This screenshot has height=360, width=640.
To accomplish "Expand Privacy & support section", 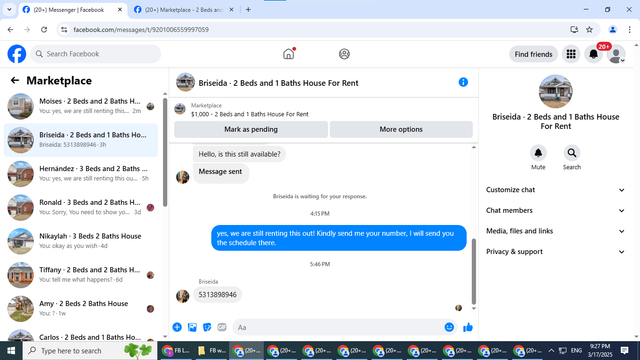I will (555, 252).
